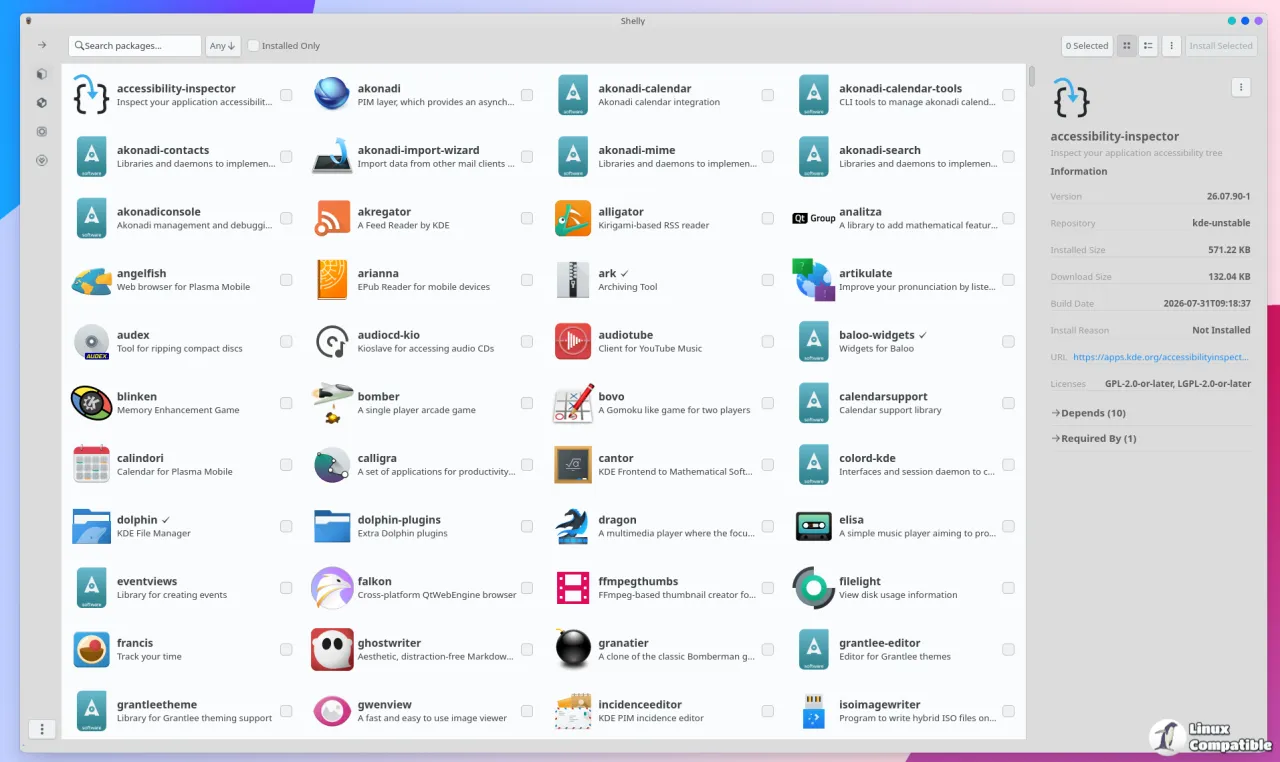The image size is (1280, 762).
Task: Click the Install Selected button
Action: 1221,46
